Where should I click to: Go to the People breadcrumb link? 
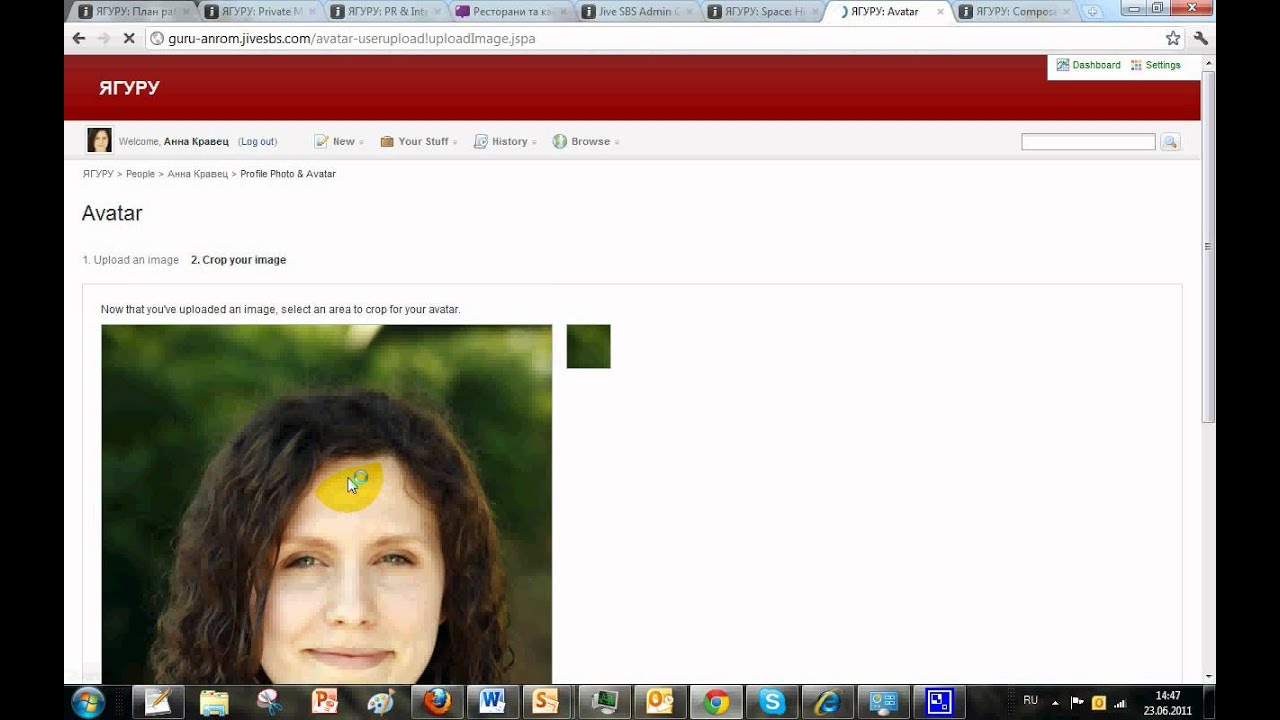140,174
